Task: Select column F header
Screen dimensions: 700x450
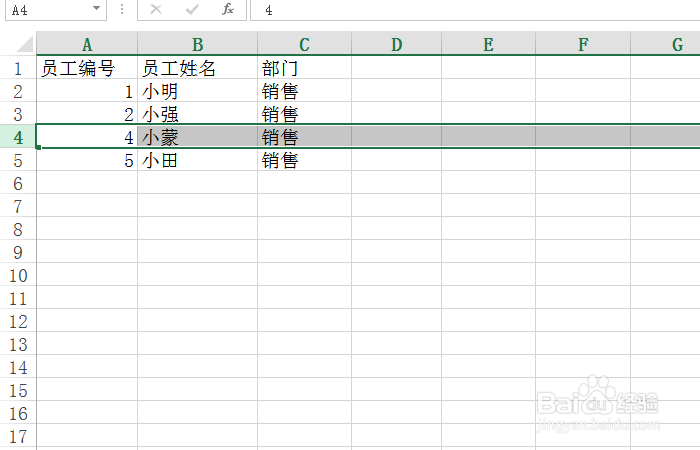Action: pos(583,45)
